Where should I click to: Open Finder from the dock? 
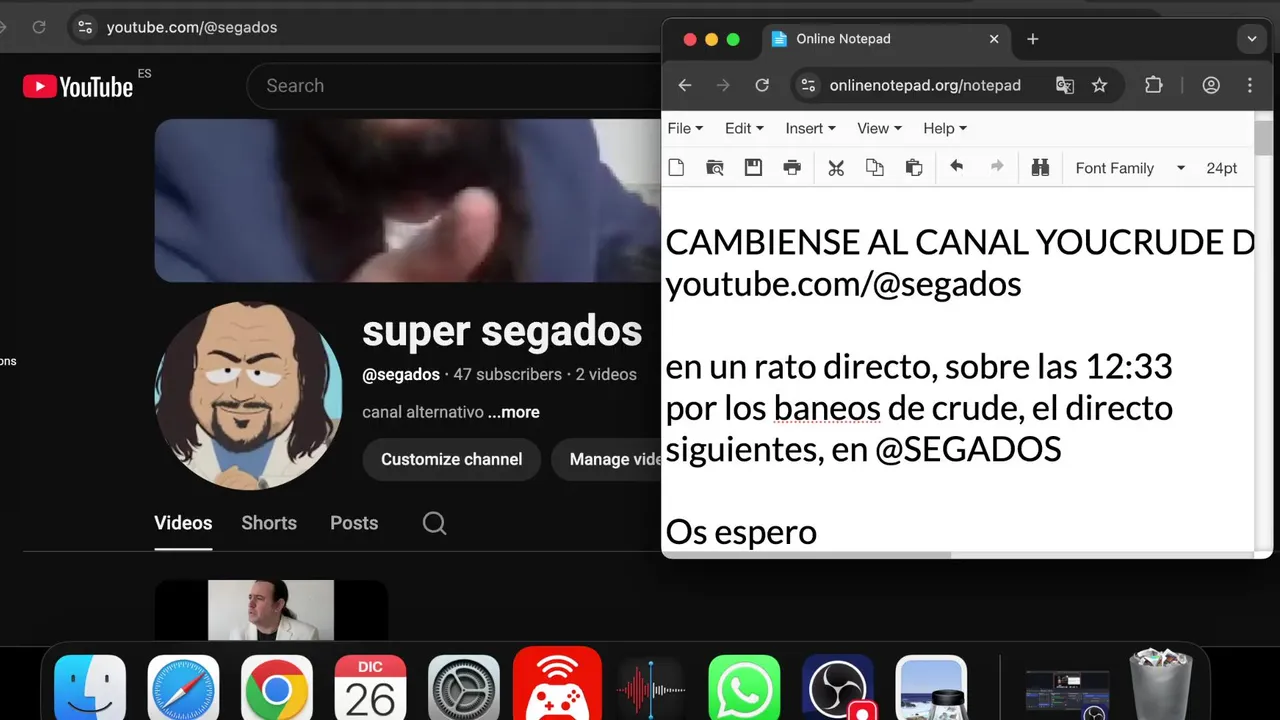[x=90, y=690]
